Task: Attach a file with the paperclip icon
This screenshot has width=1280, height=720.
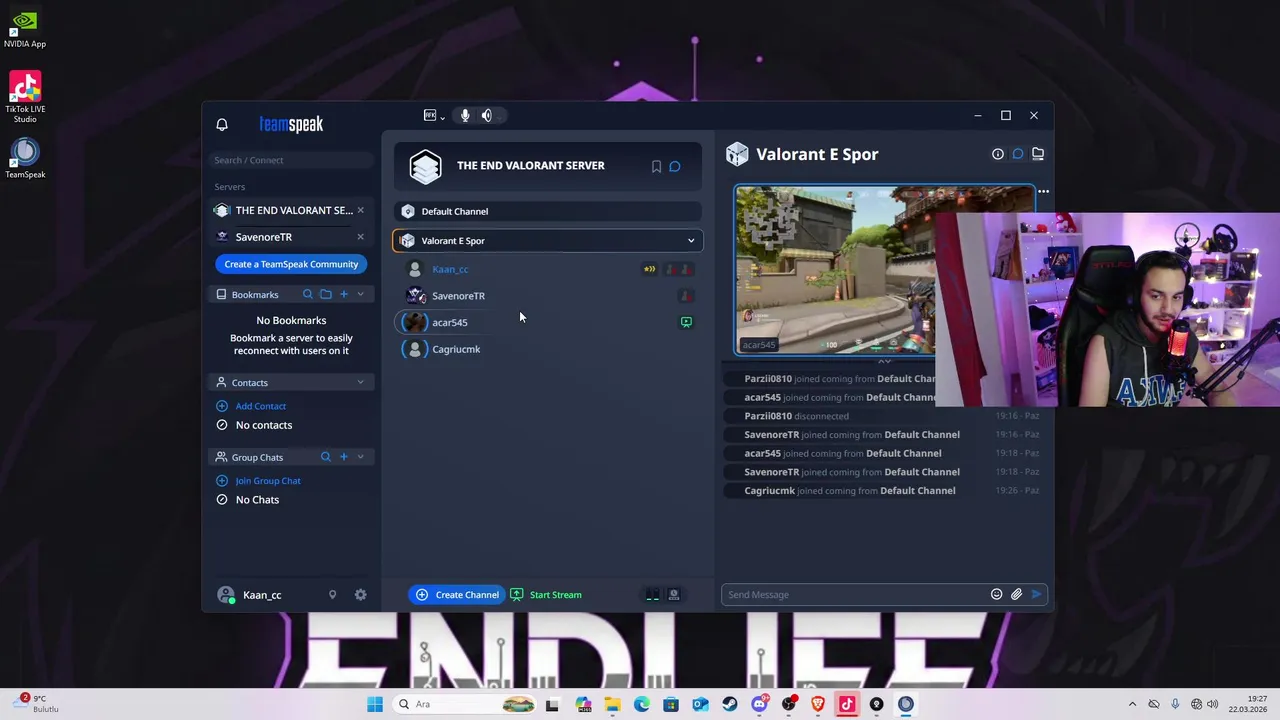Action: coord(1016,595)
